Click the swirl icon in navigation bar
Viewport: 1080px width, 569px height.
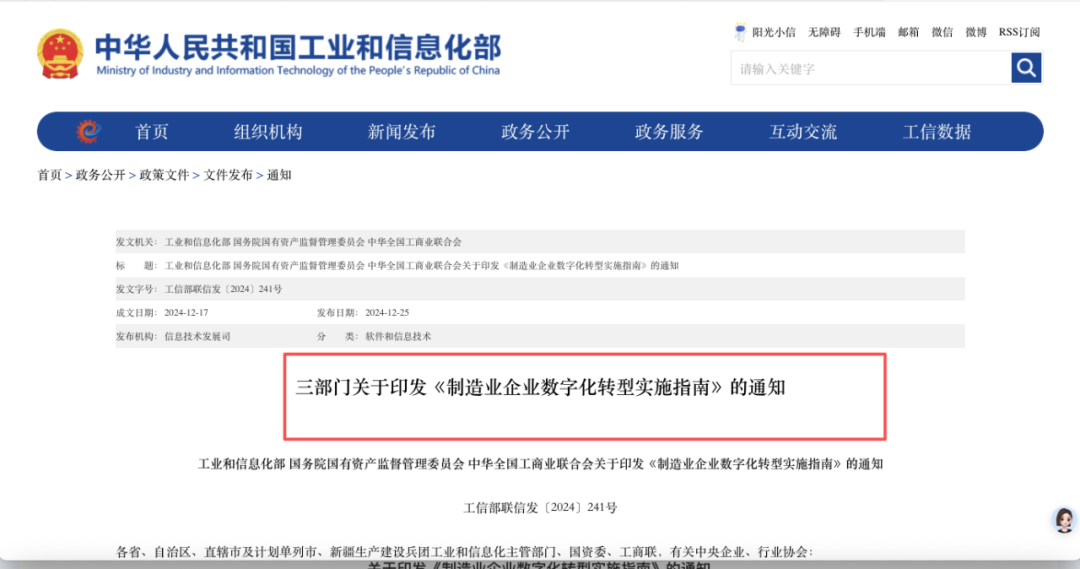pos(89,132)
